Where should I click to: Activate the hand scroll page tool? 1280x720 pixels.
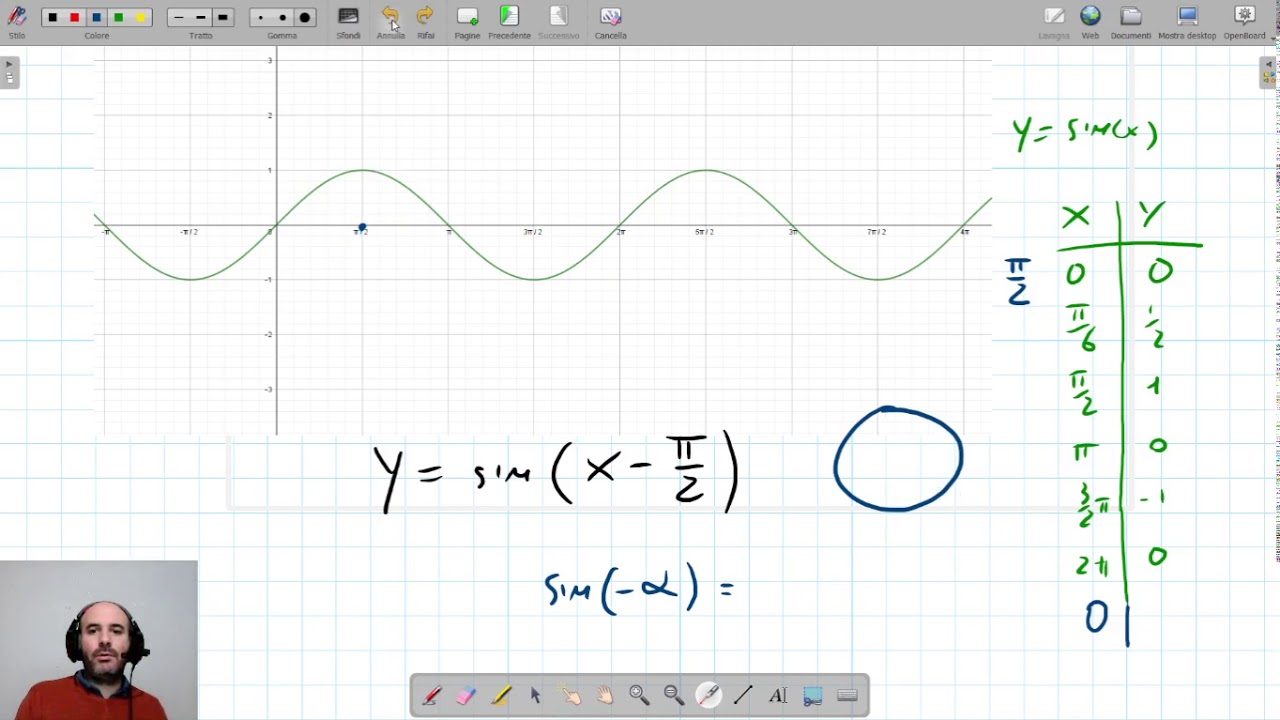pos(605,696)
